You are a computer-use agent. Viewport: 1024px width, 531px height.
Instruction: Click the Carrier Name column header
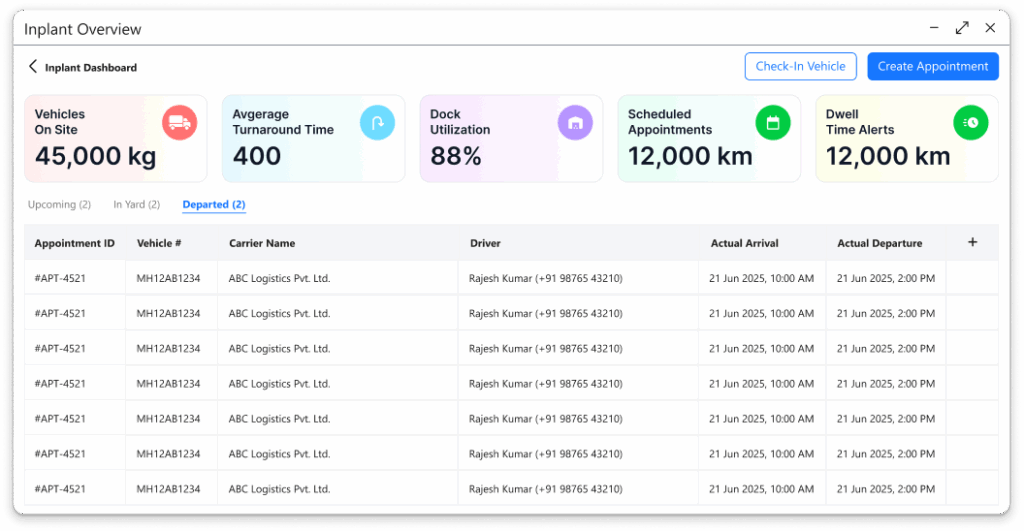click(x=262, y=243)
